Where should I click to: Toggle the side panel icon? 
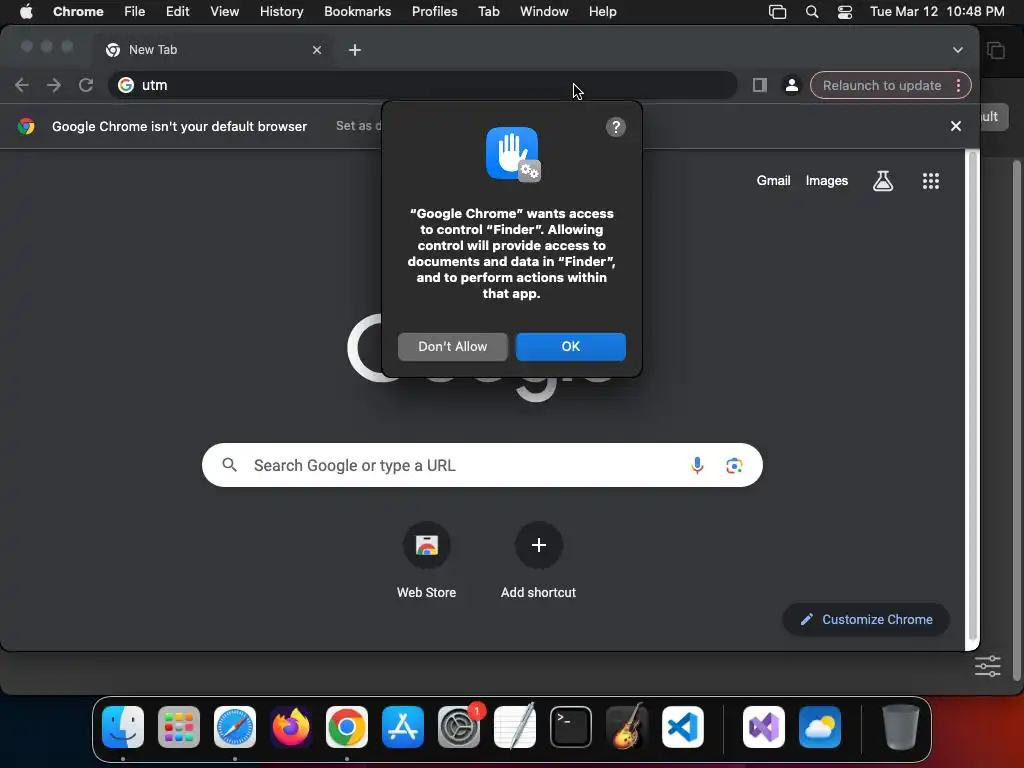coord(760,85)
